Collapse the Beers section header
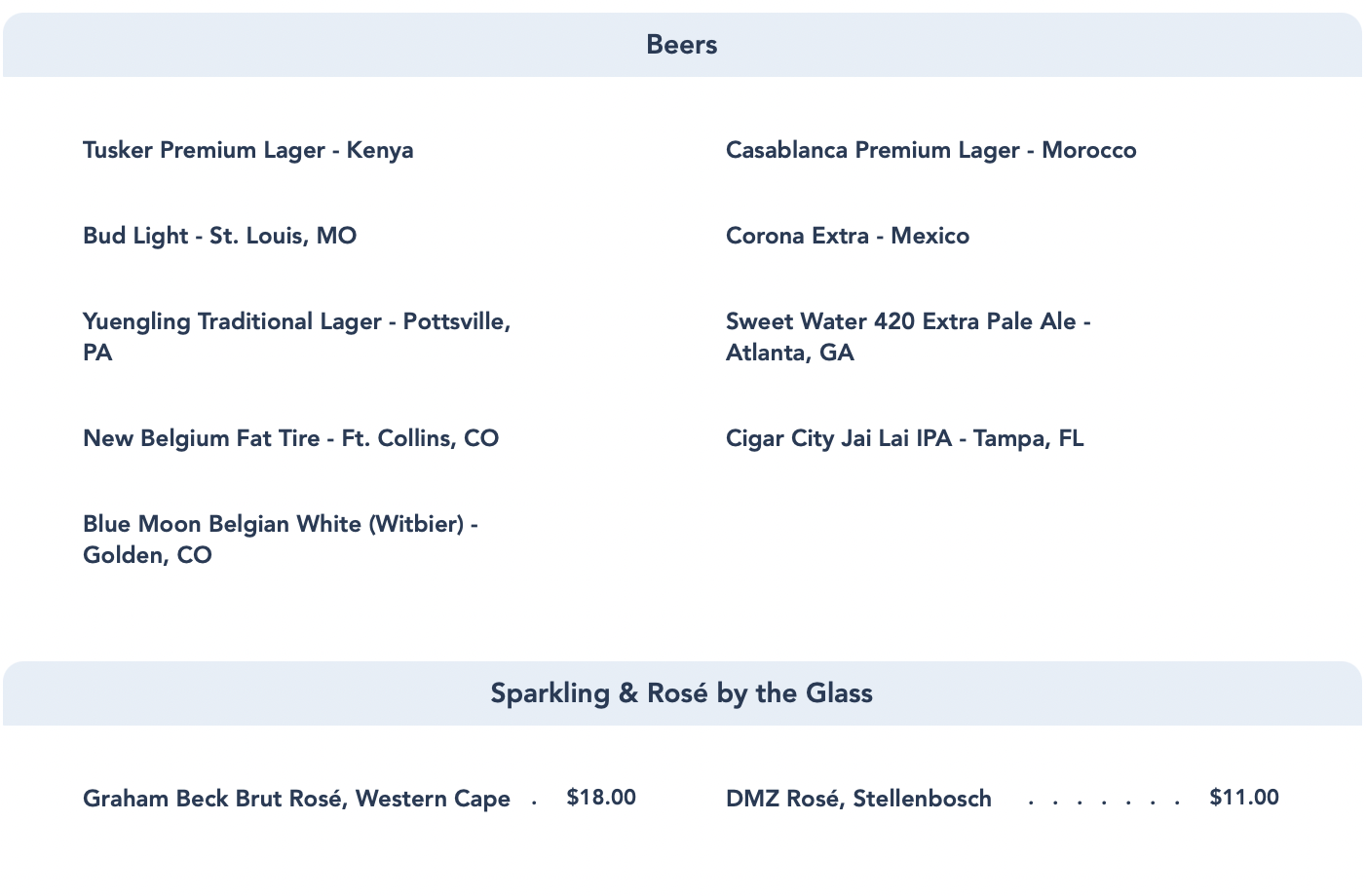1366x896 pixels. (x=682, y=45)
